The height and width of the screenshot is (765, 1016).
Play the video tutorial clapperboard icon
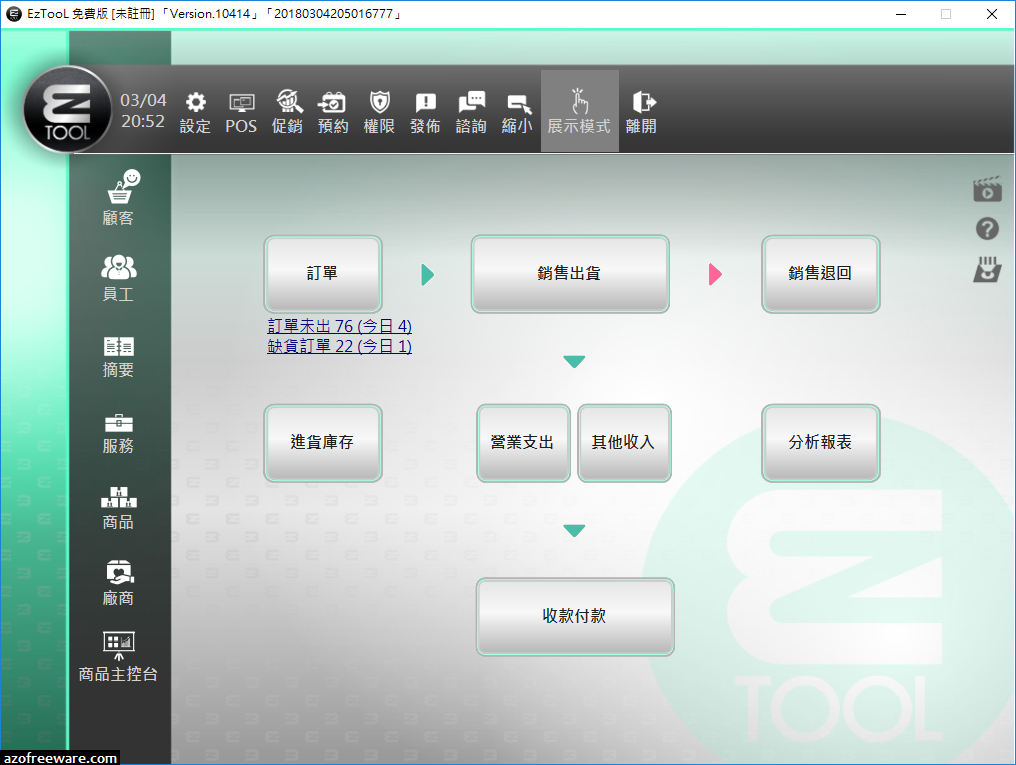pos(987,188)
